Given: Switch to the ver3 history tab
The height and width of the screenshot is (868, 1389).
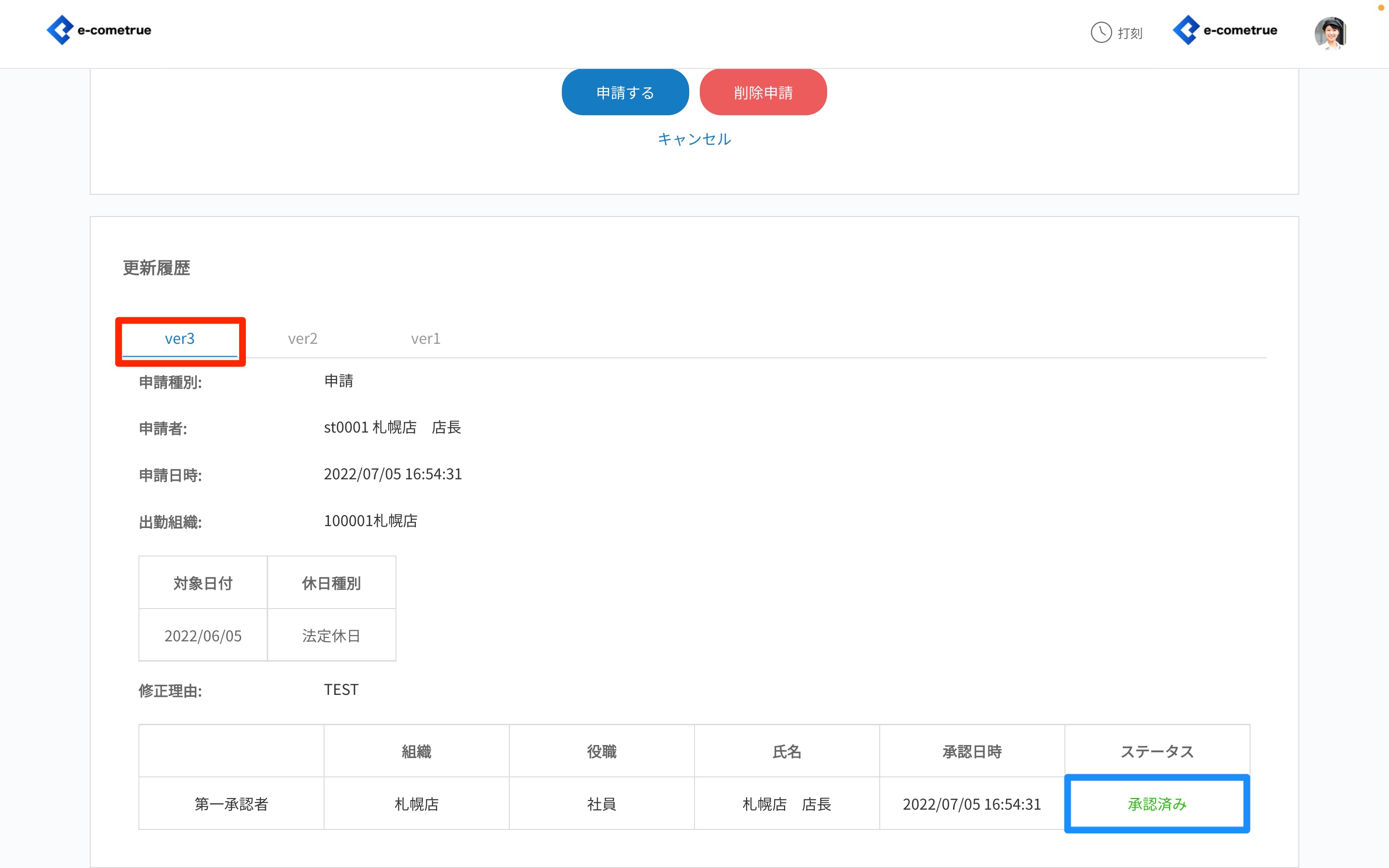Looking at the screenshot, I should 179,339.
